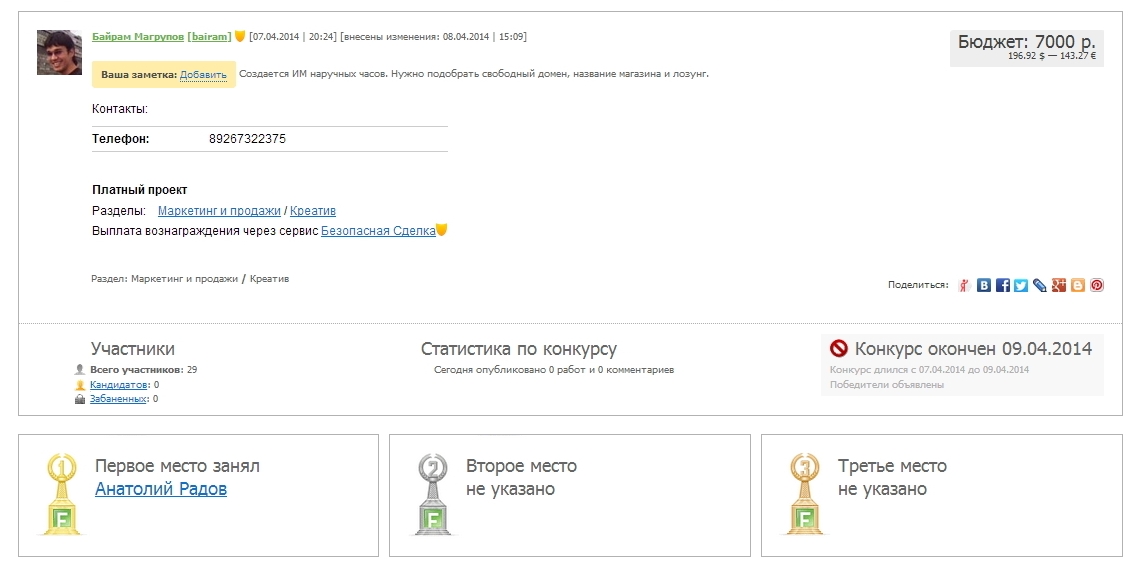Click the Телефон: label
Screen dimensions: 1138x564
120,139
